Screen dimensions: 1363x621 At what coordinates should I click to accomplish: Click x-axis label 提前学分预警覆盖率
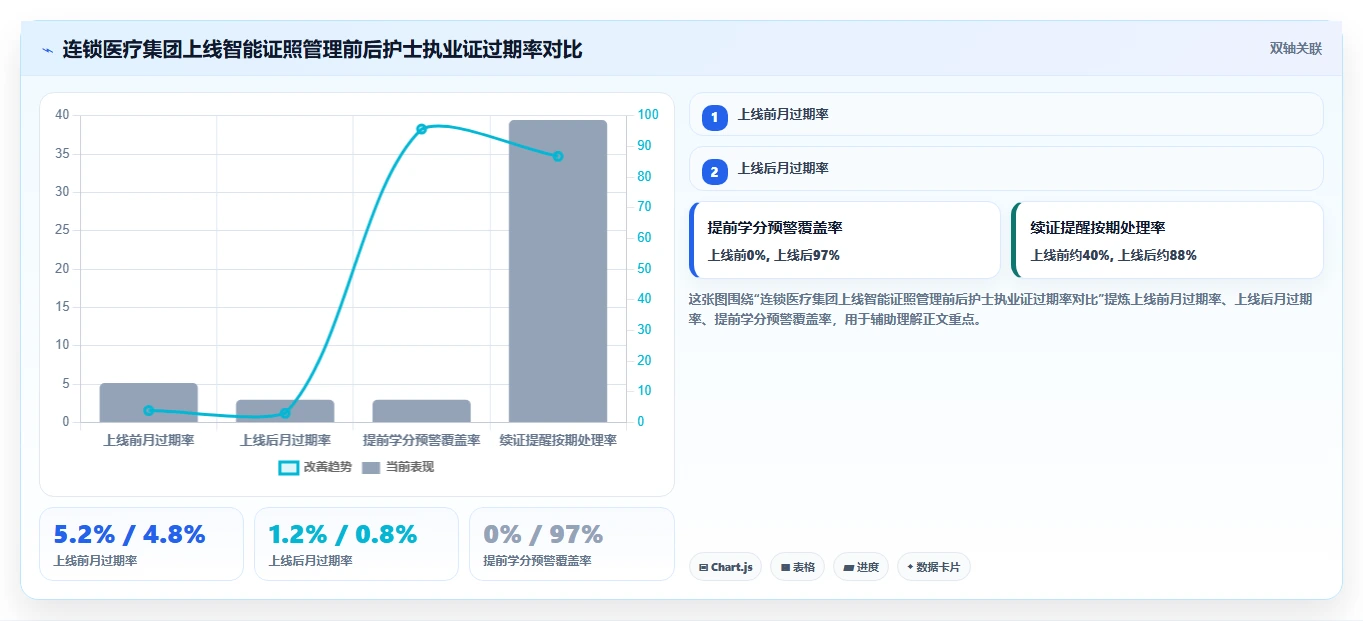421,440
